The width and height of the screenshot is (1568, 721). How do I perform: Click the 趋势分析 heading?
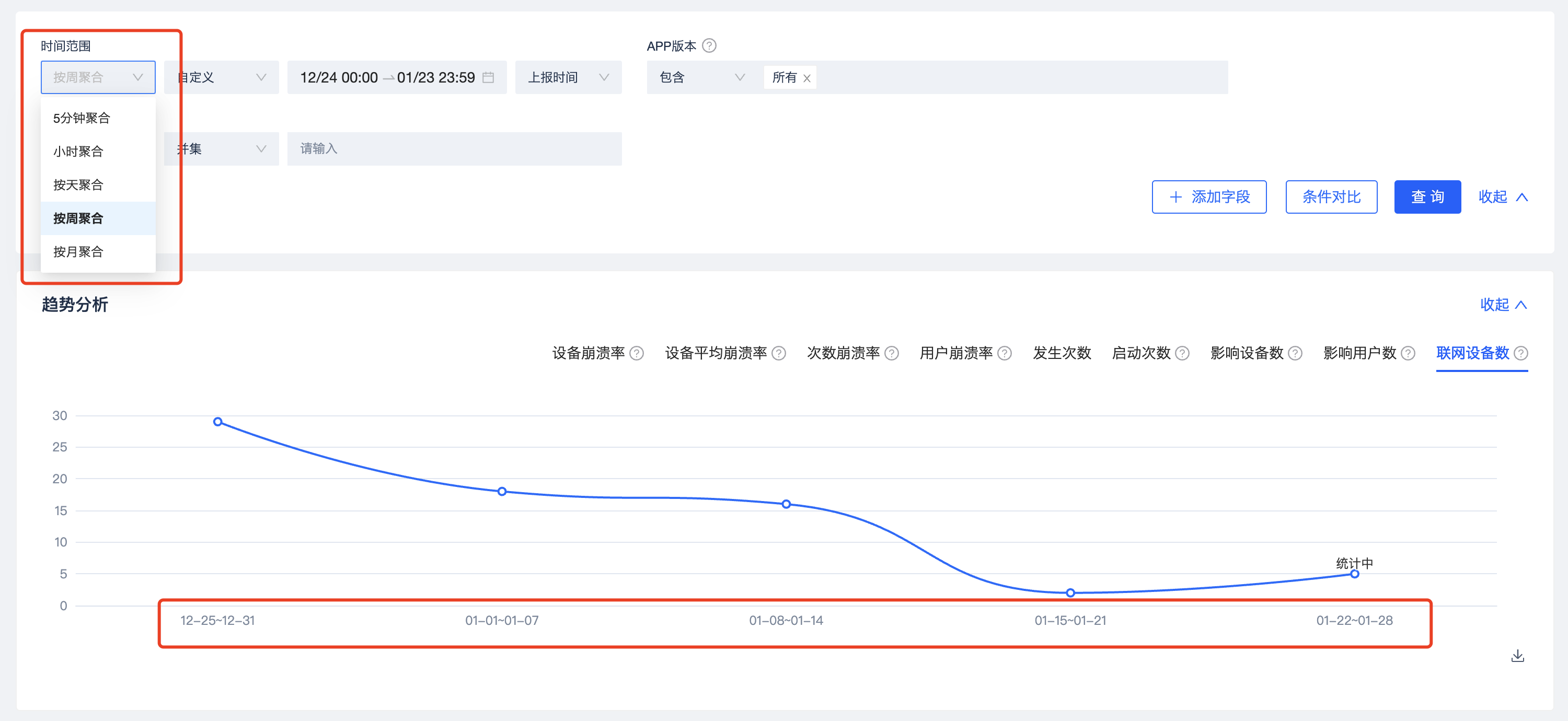[75, 304]
